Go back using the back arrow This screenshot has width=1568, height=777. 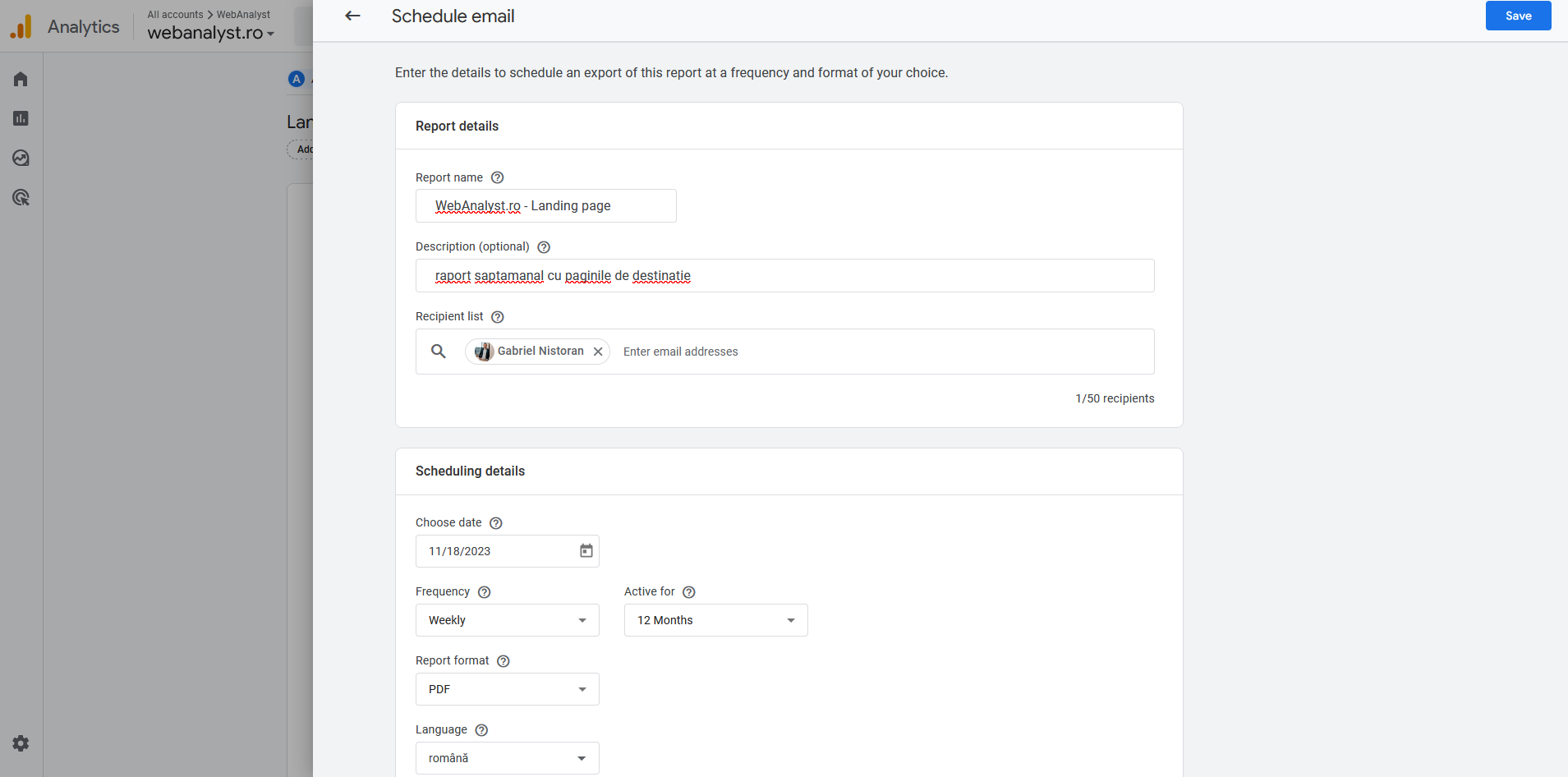[x=352, y=16]
